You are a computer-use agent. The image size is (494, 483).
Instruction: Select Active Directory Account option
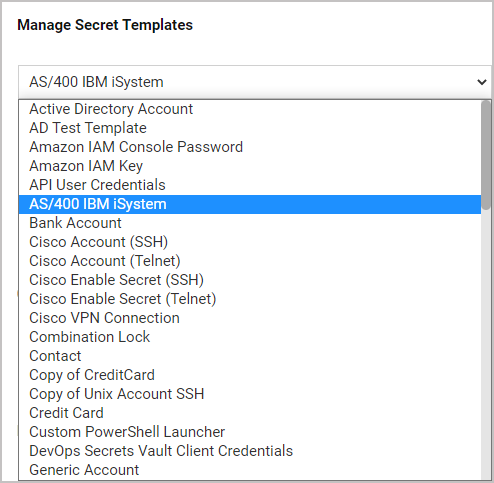click(250, 109)
